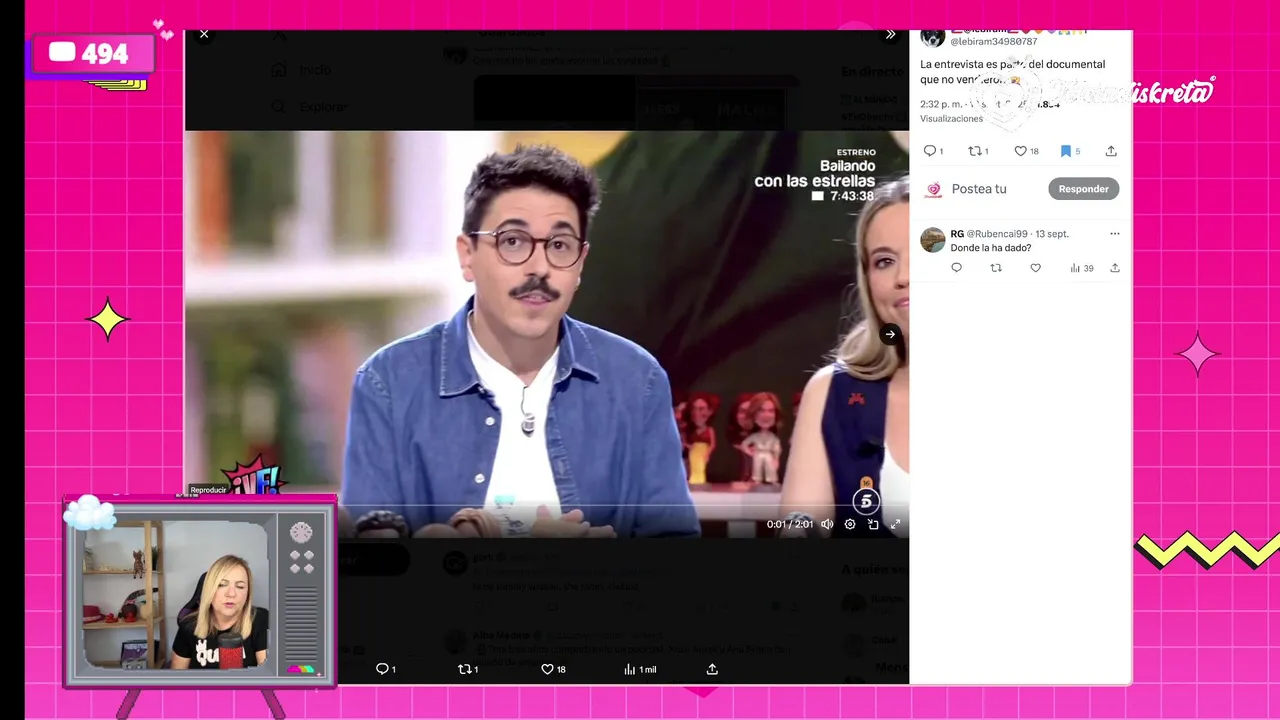Viewport: 1280px width, 720px height.
Task: Share RG's comment
Action: coord(1115,268)
